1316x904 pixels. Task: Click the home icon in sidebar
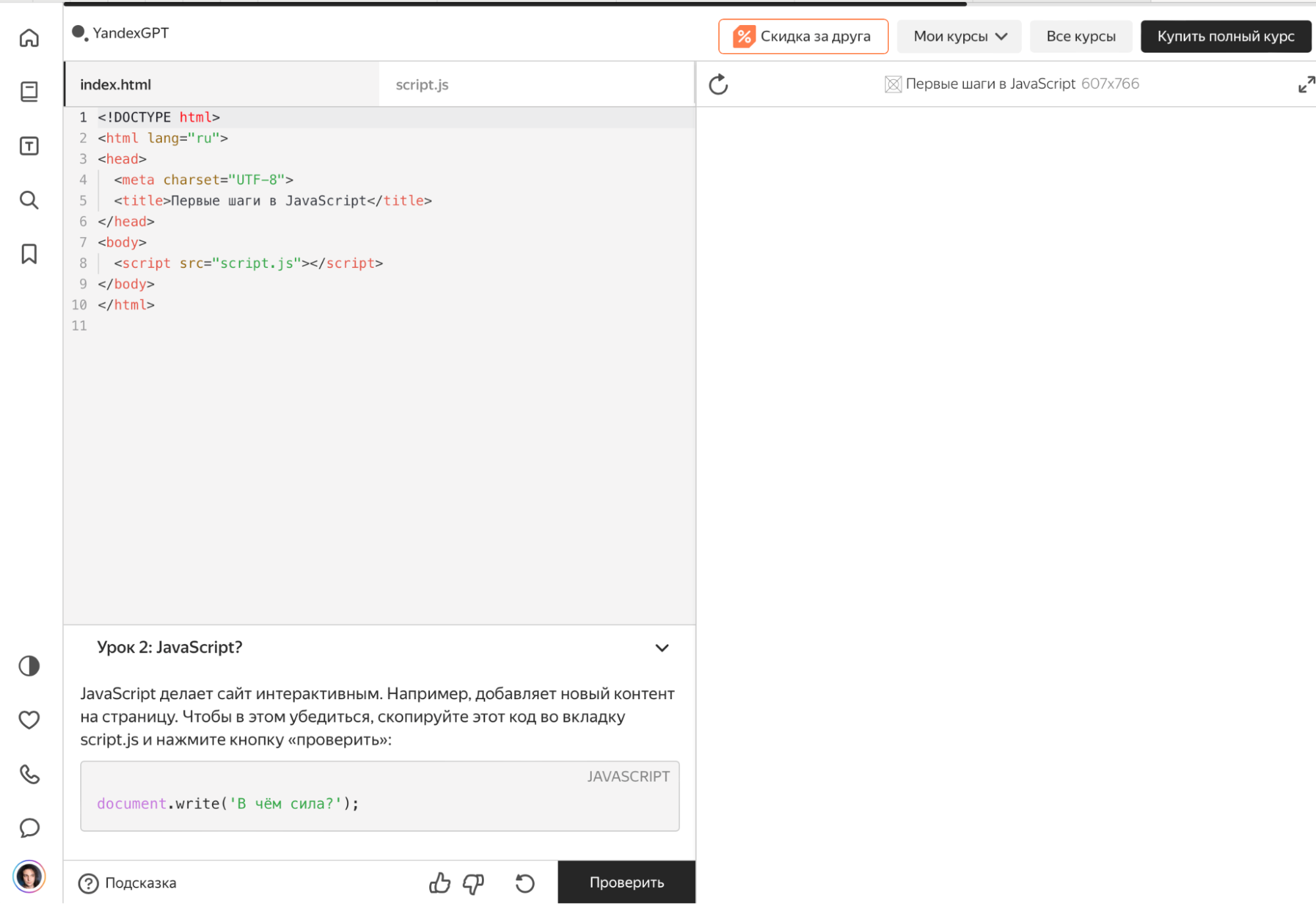[29, 38]
